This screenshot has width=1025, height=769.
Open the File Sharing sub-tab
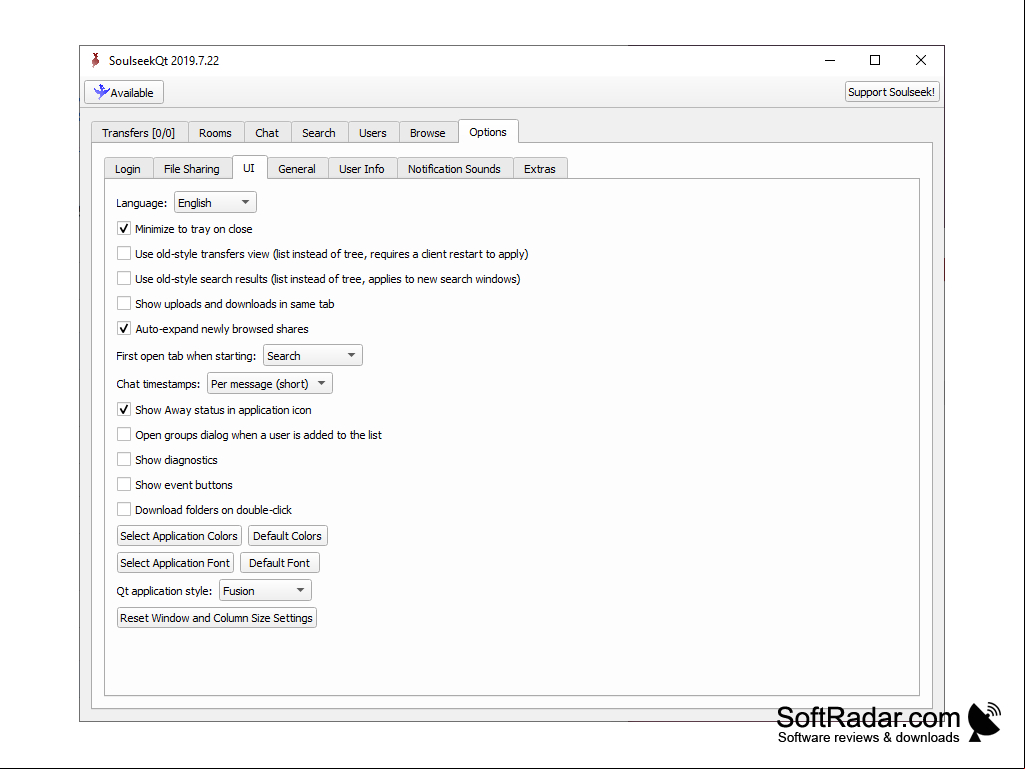192,169
